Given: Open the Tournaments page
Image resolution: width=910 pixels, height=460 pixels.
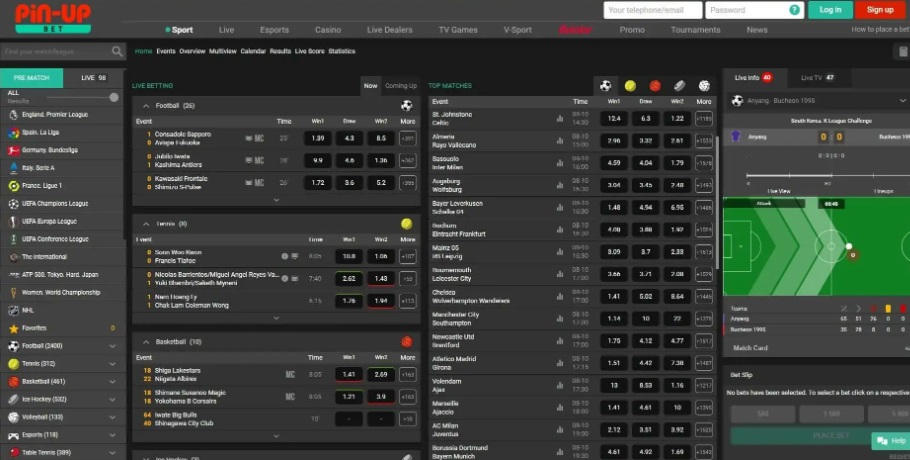Looking at the screenshot, I should click(695, 30).
